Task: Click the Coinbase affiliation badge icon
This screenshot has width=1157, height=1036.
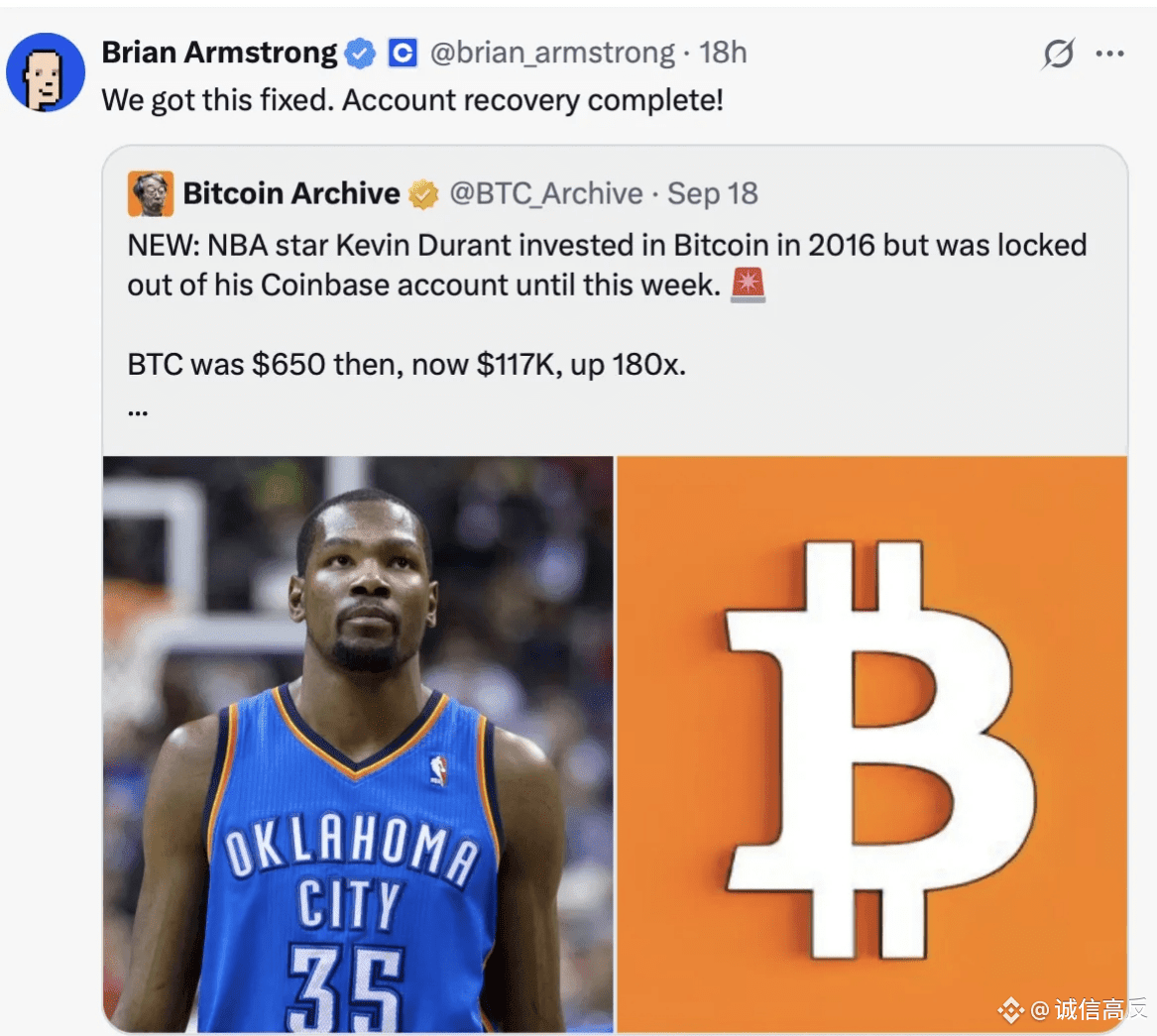Action: tap(403, 54)
